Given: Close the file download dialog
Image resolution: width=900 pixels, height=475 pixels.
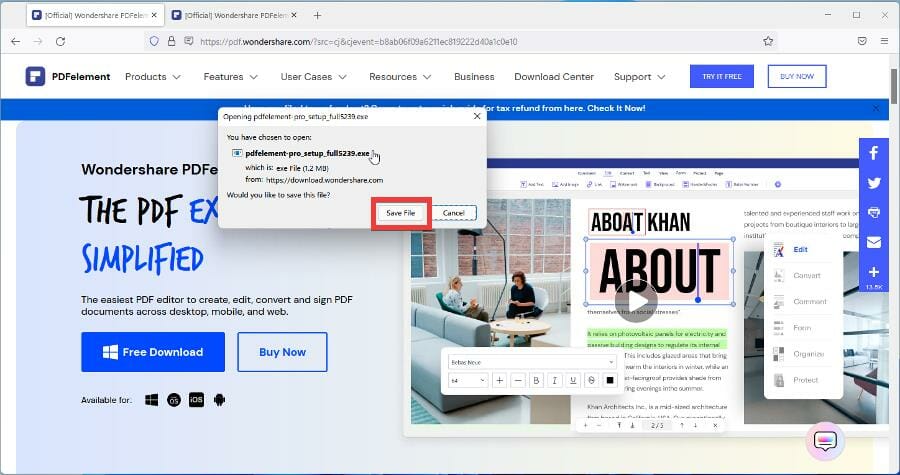Looking at the screenshot, I should coord(477,116).
